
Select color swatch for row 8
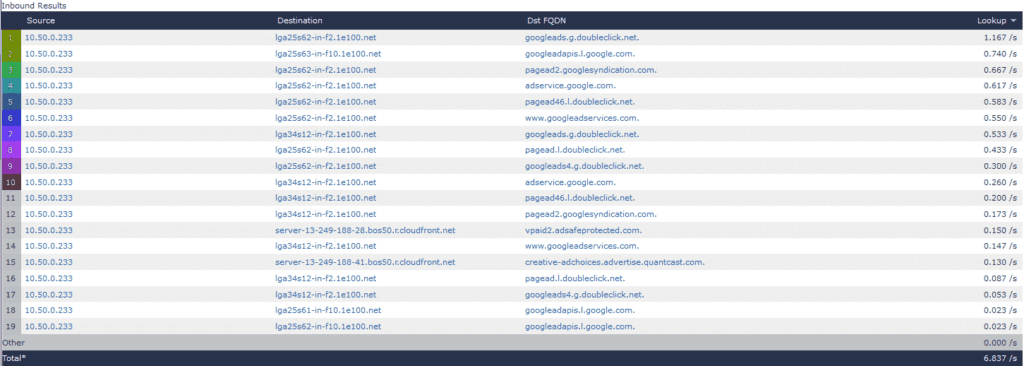(10, 150)
